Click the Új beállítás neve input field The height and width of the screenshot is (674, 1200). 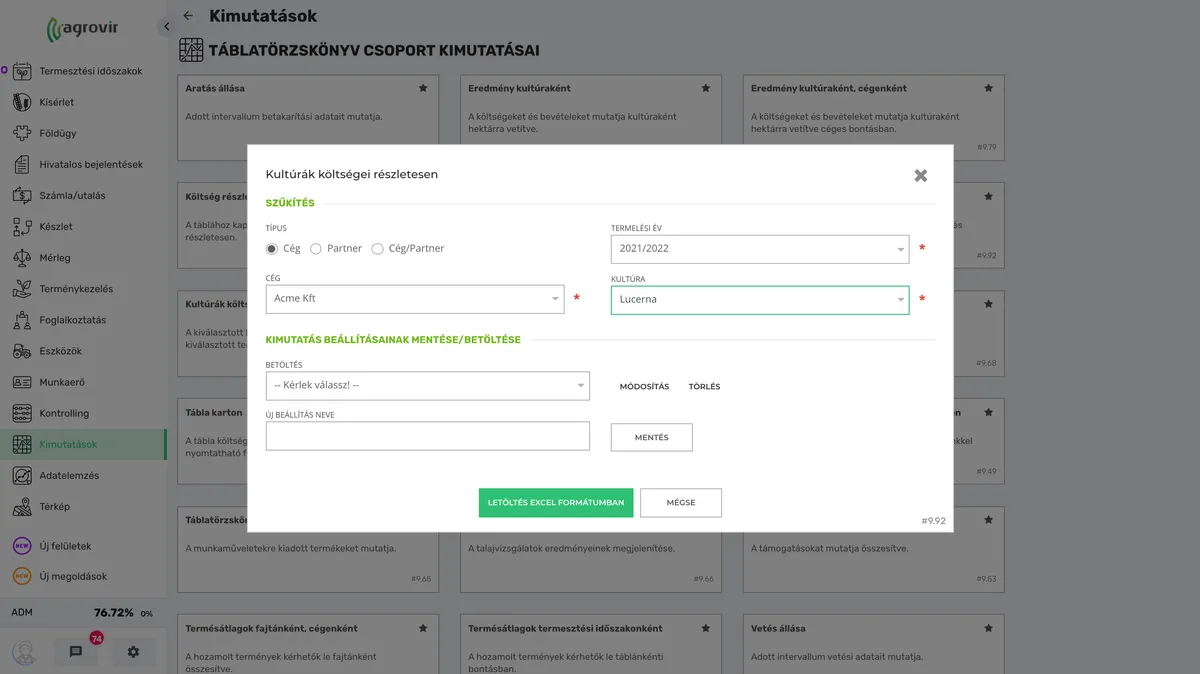click(427, 436)
